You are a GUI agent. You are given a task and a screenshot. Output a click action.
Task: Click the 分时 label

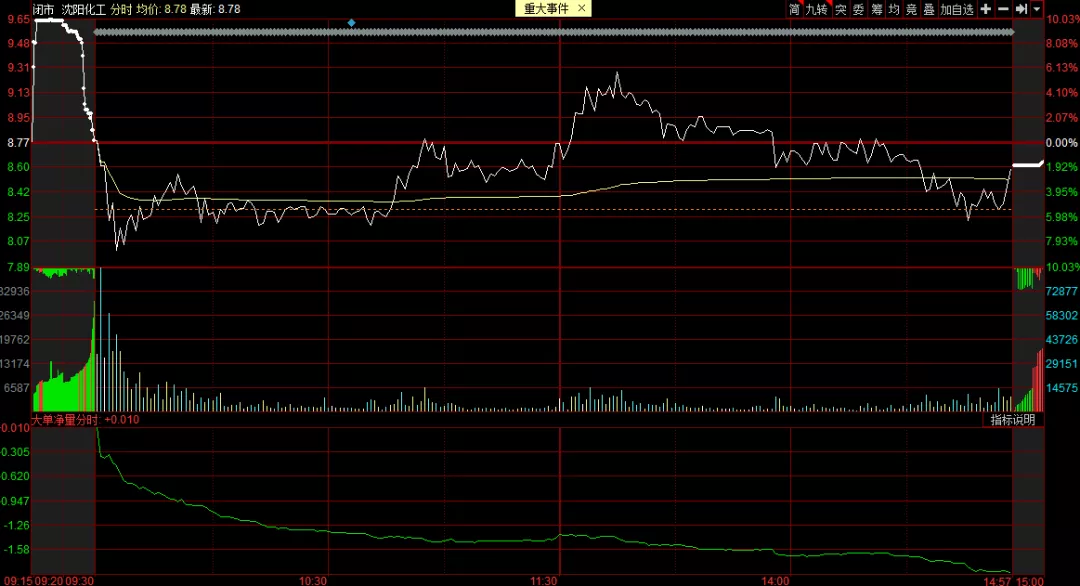pyautogui.click(x=121, y=9)
